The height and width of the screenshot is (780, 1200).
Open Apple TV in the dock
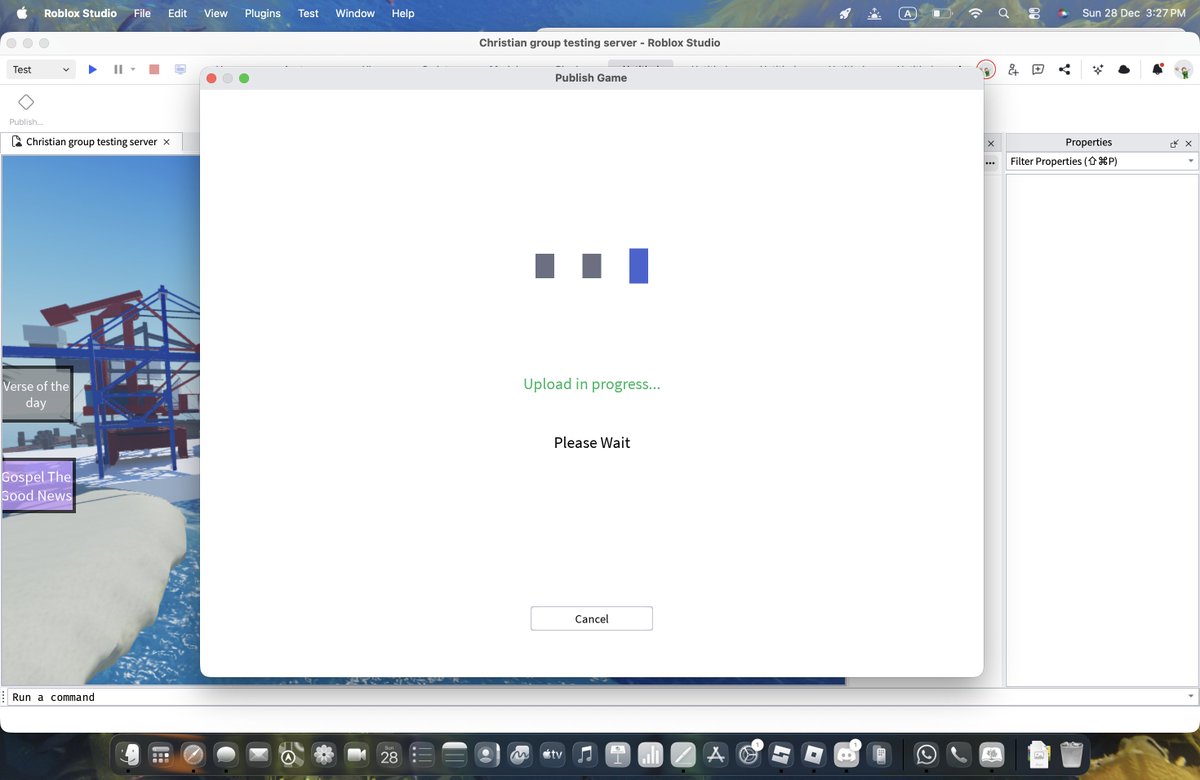(x=552, y=755)
